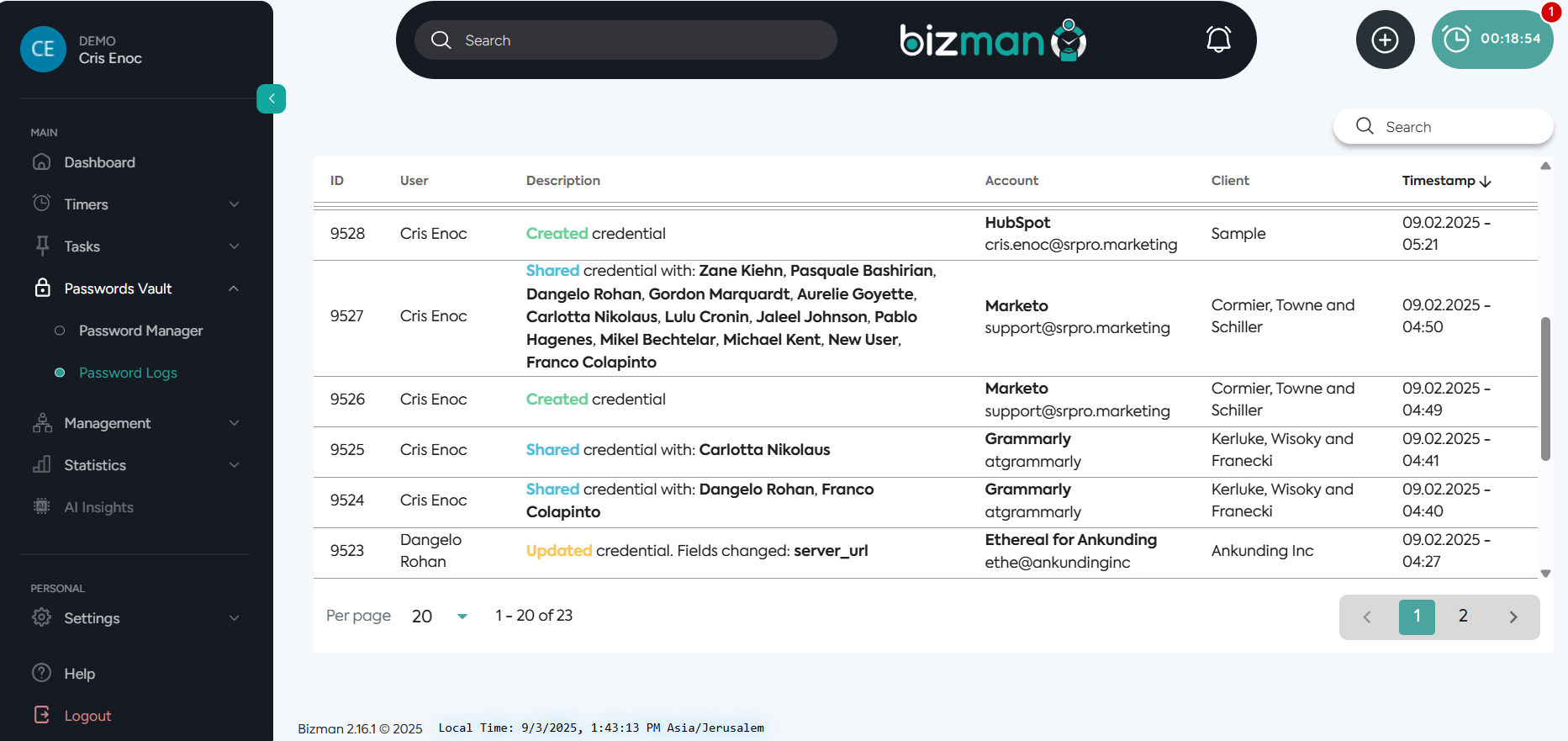Click the plus add button in header
This screenshot has width=1568, height=741.
click(1385, 40)
